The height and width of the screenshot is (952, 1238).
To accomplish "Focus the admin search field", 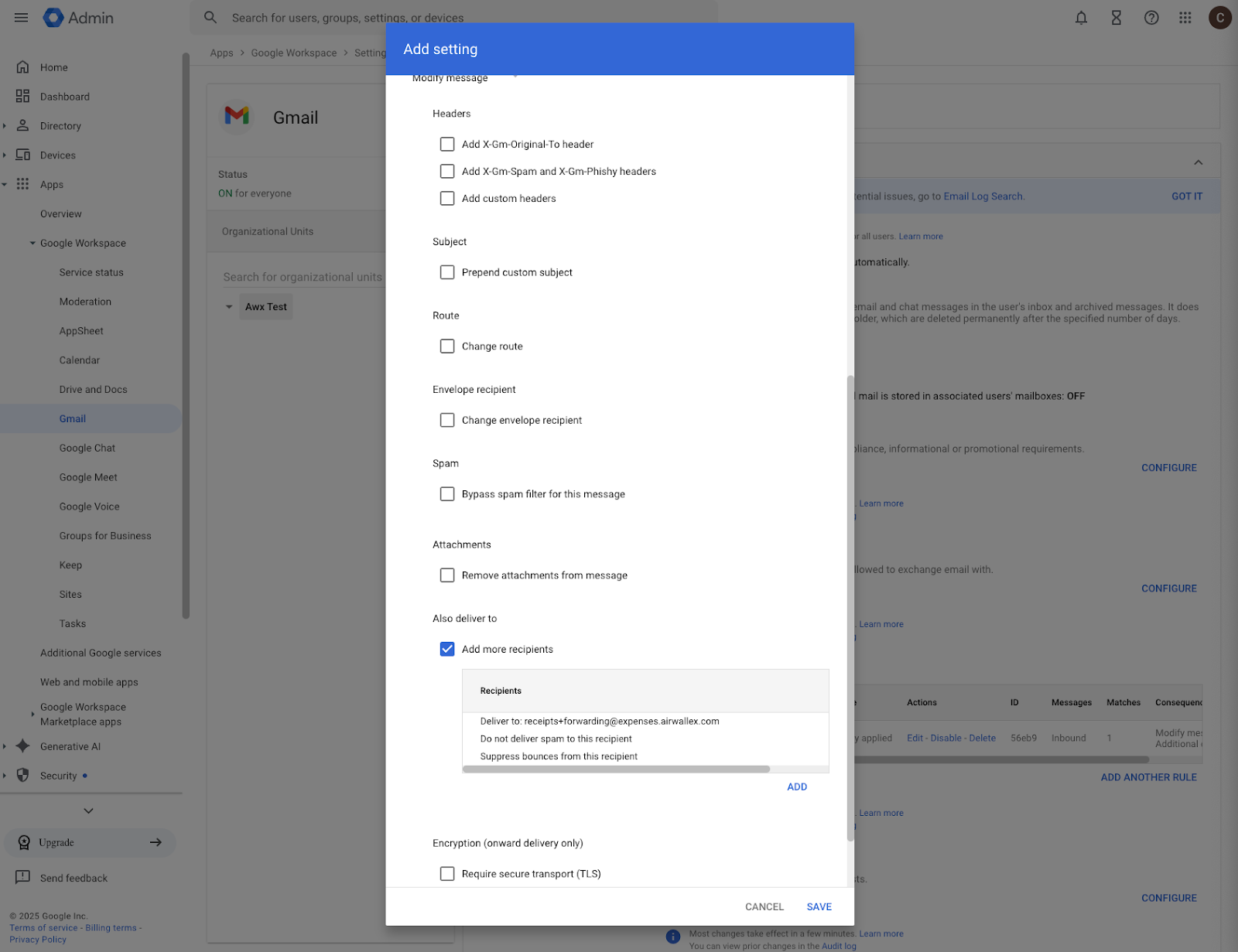I will coord(453,17).
